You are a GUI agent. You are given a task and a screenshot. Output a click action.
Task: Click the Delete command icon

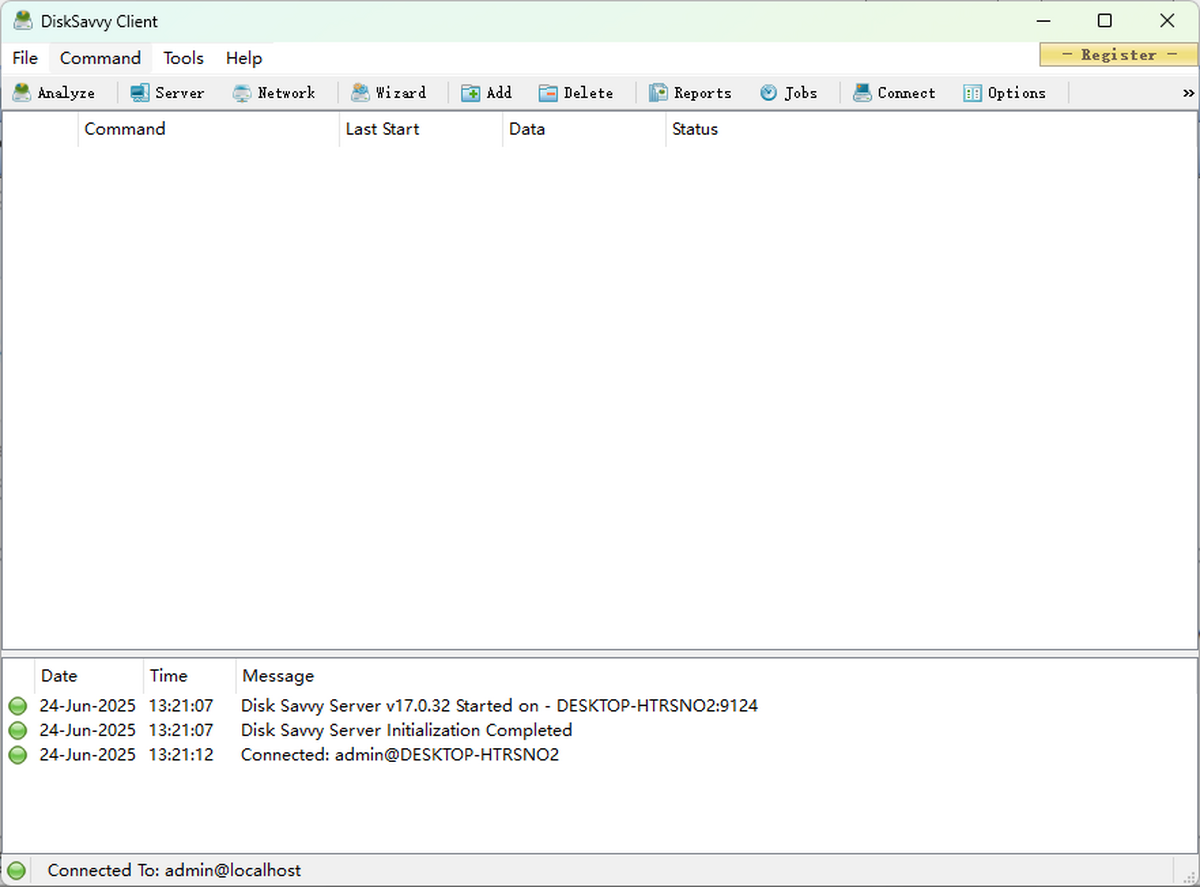pyautogui.click(x=576, y=92)
